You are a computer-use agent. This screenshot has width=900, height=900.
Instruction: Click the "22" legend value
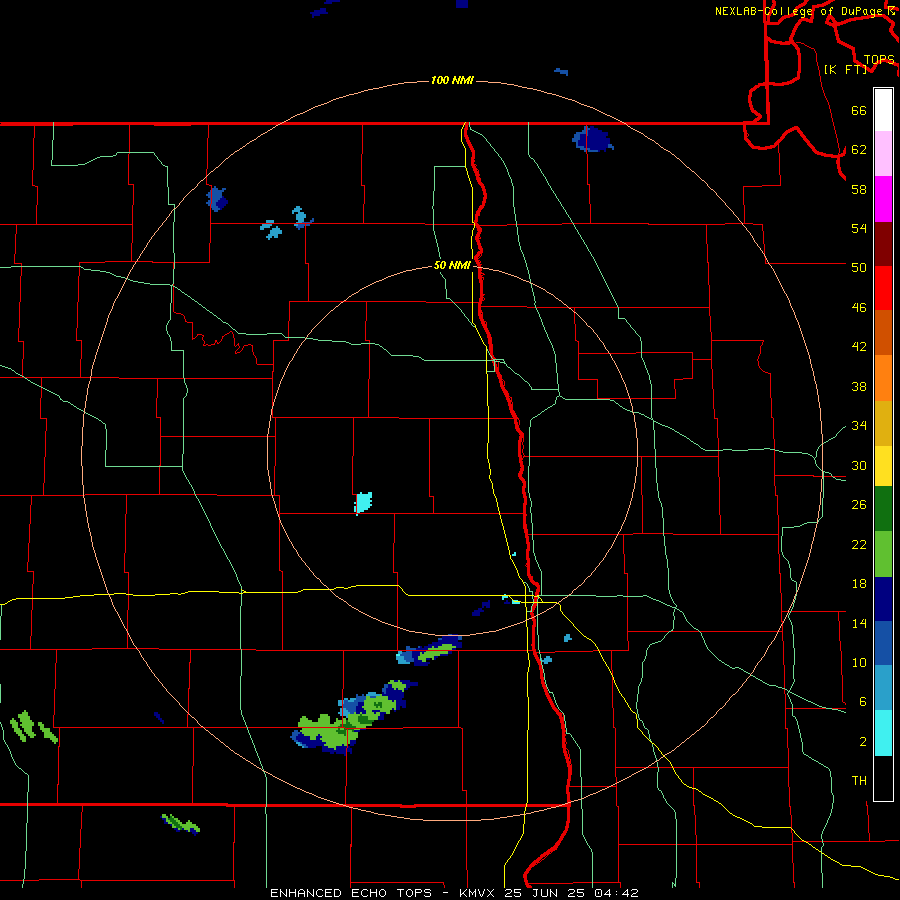click(x=859, y=544)
